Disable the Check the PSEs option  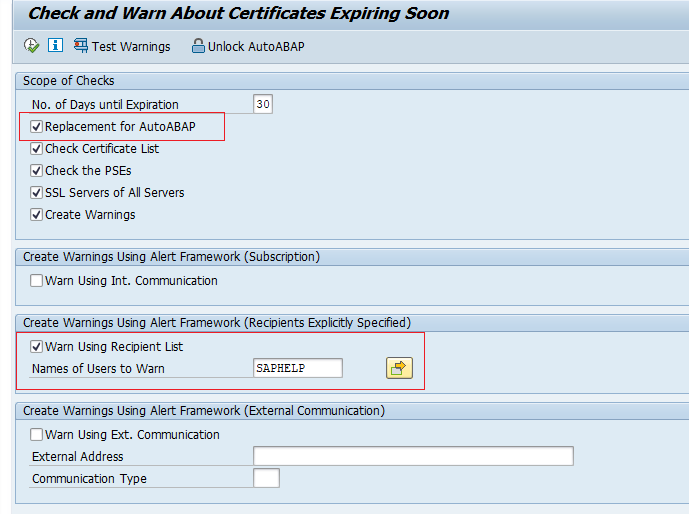pyautogui.click(x=37, y=171)
